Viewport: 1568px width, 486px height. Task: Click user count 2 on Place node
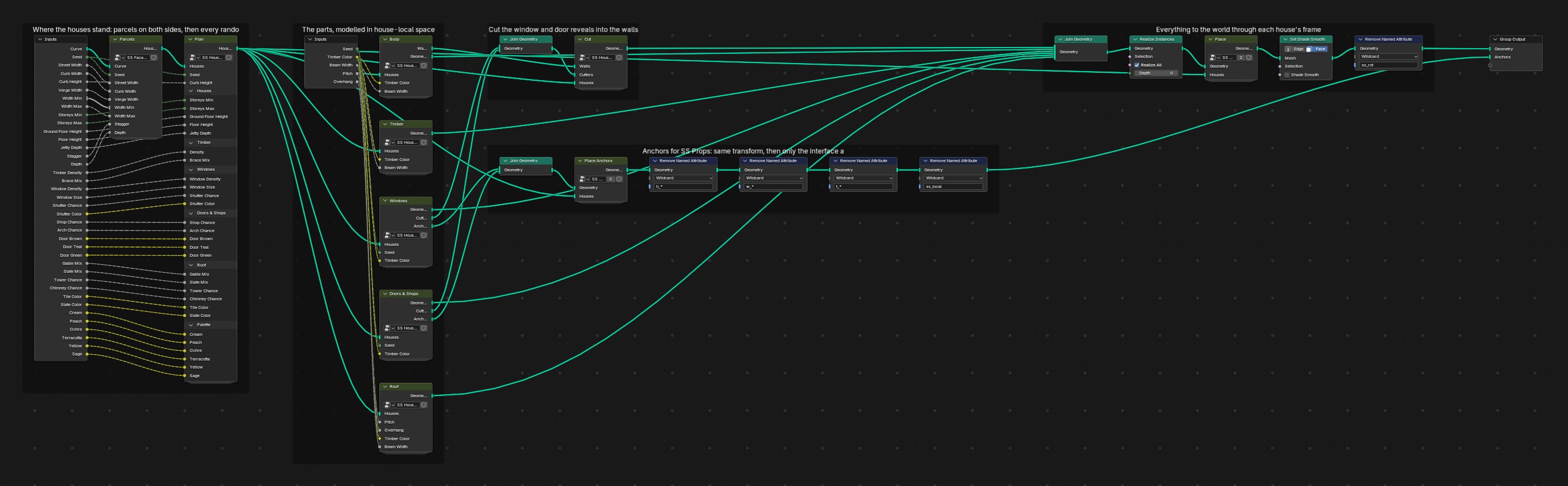(1241, 57)
